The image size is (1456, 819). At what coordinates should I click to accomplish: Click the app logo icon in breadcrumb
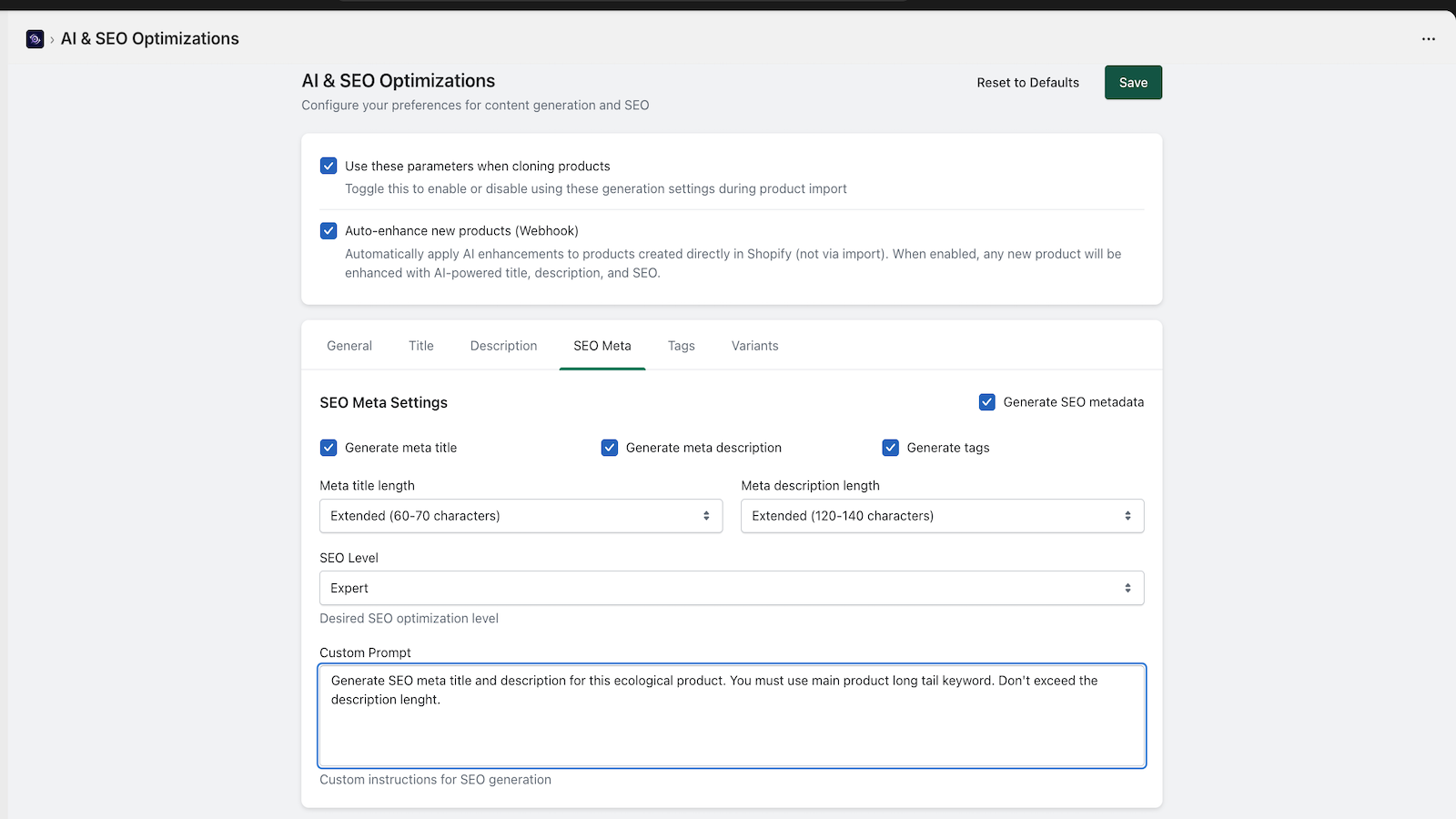pyautogui.click(x=35, y=38)
